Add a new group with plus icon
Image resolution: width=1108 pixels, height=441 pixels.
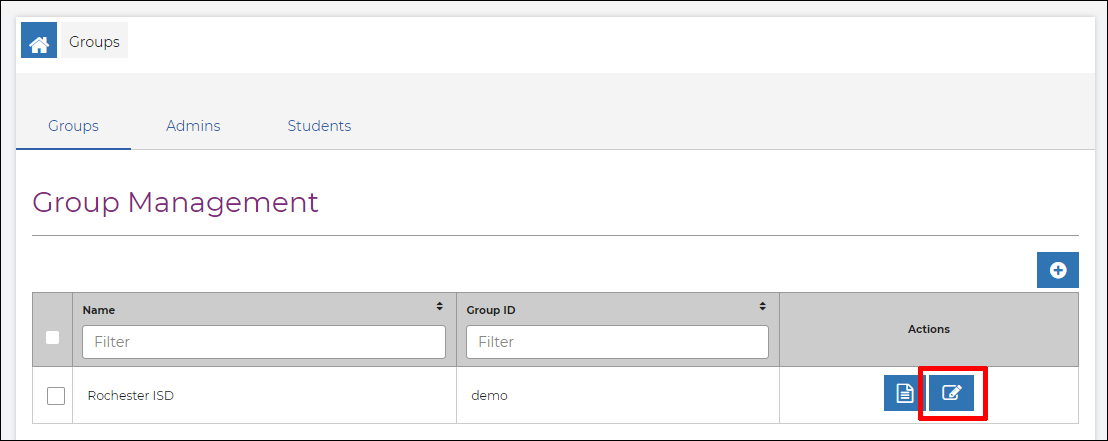pos(1058,270)
